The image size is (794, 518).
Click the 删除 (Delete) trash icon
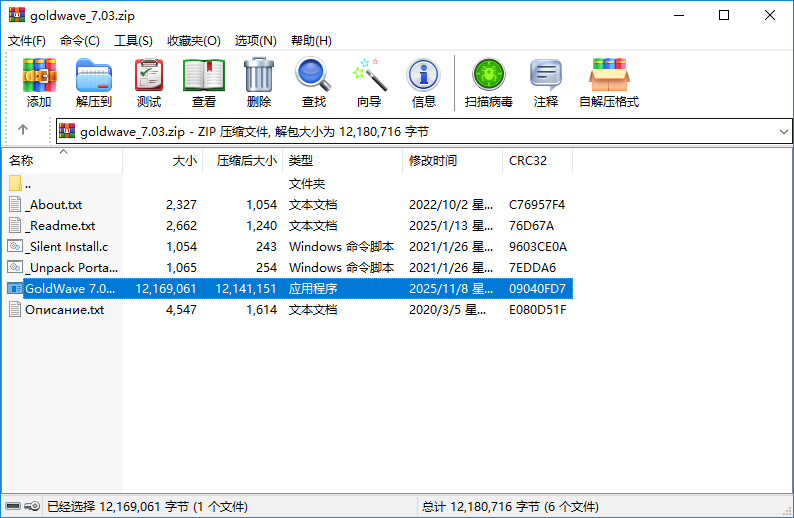[259, 75]
